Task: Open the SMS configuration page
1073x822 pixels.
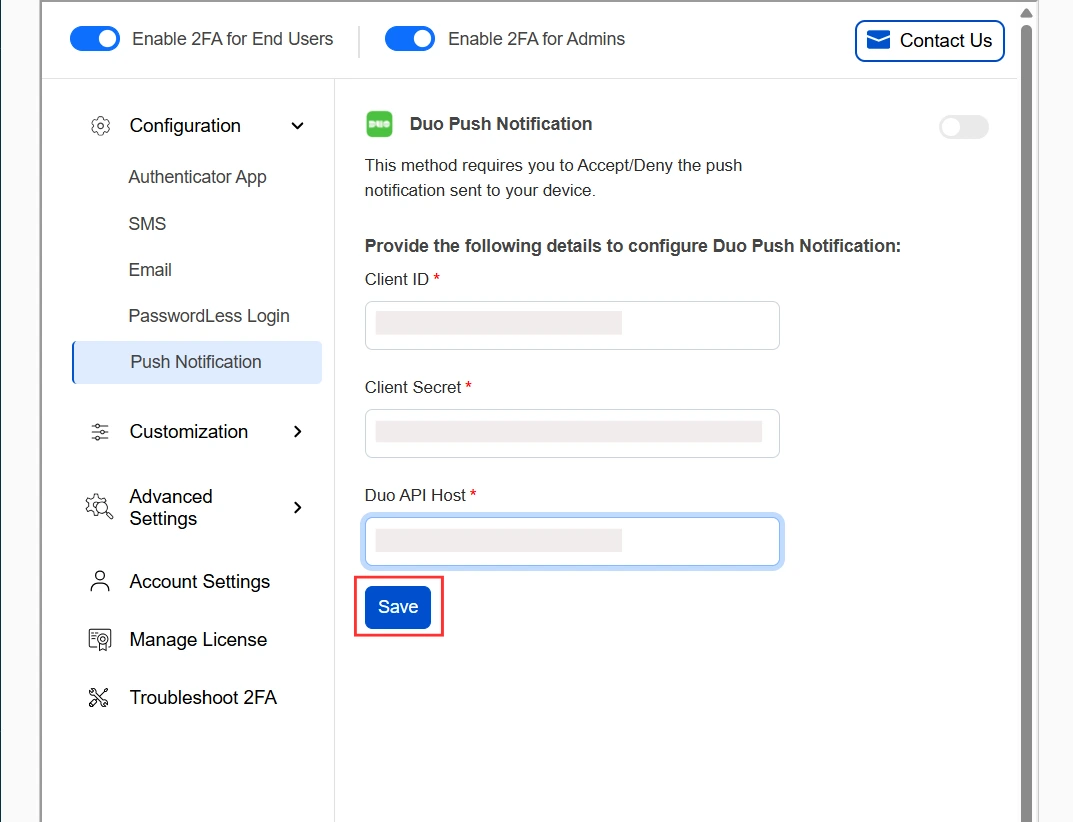Action: (147, 224)
